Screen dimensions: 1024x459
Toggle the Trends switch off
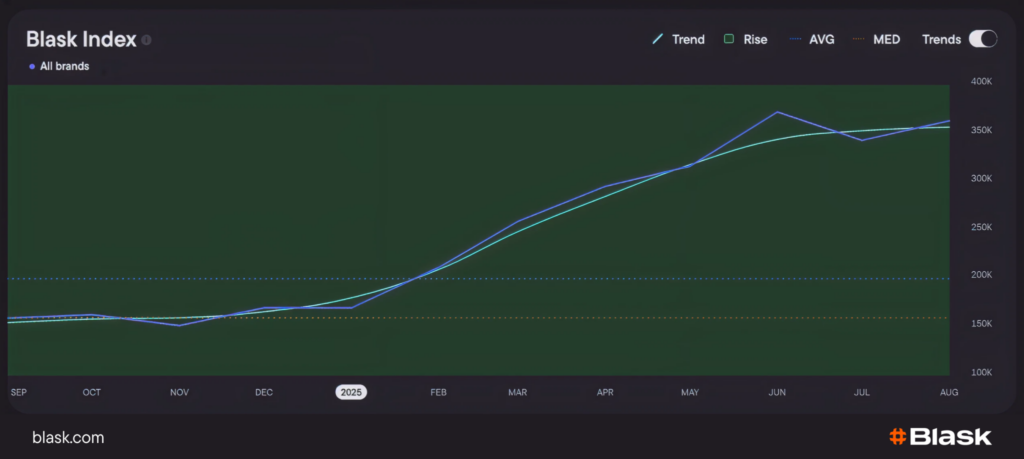(x=983, y=39)
